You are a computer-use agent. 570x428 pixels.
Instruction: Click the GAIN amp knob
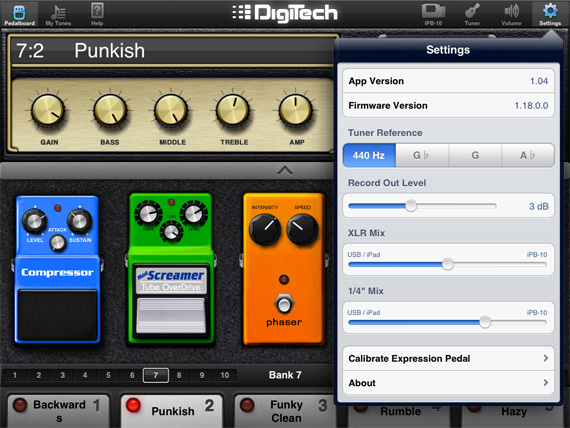[x=48, y=111]
